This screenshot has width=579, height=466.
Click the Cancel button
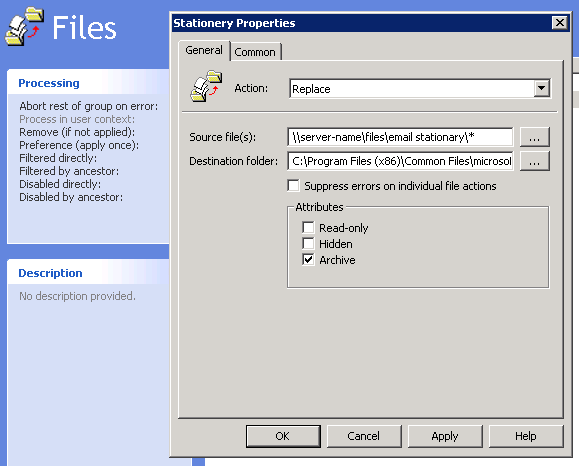coord(364,436)
